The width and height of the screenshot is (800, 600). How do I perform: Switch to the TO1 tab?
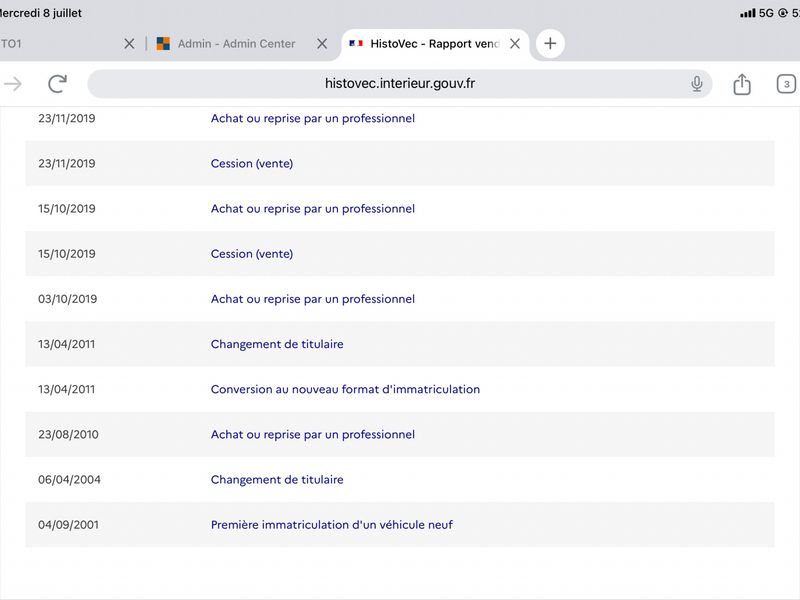pyautogui.click(x=11, y=44)
